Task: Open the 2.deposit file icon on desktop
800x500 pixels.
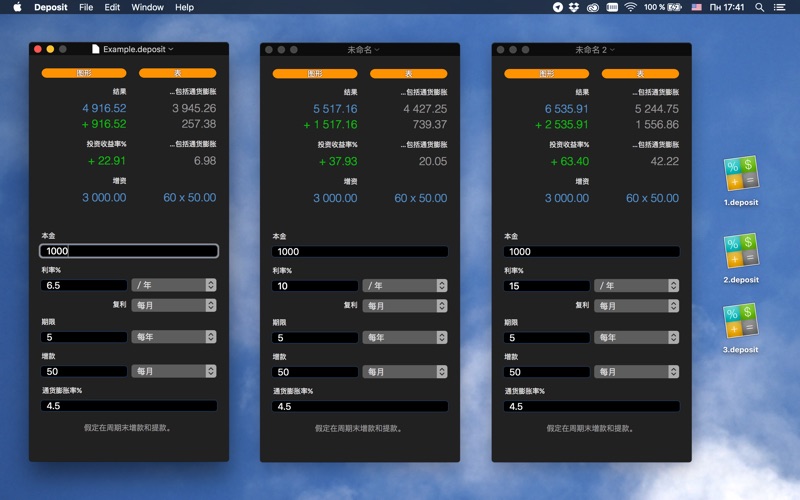Action: click(741, 250)
